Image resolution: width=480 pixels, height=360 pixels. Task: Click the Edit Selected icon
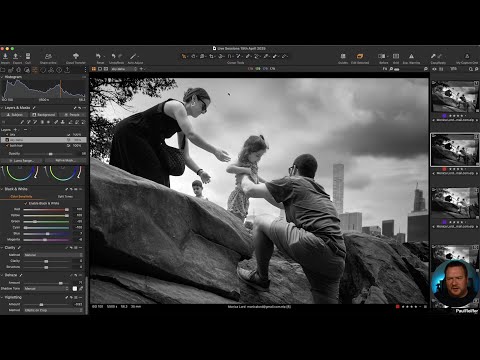click(360, 56)
